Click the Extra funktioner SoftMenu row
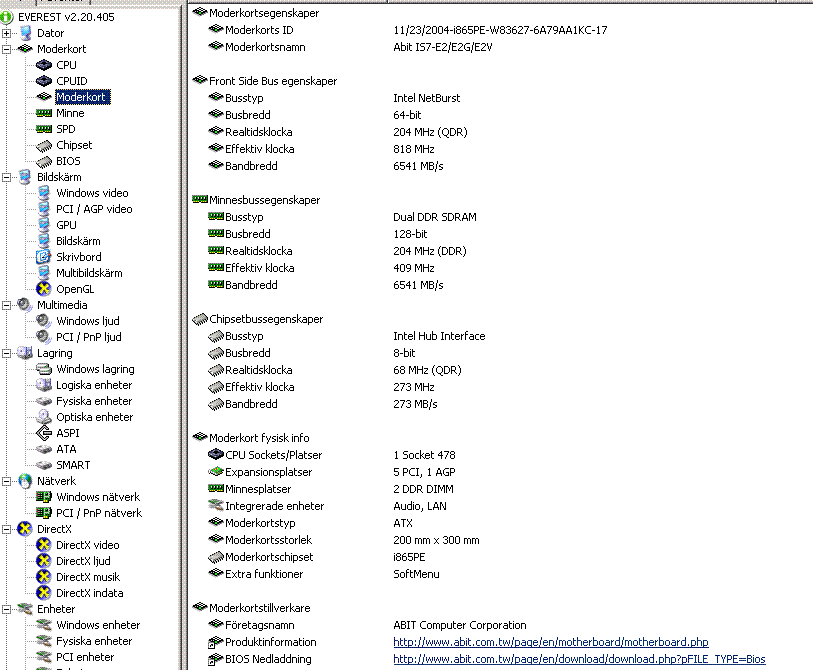813x670 pixels. [324, 574]
